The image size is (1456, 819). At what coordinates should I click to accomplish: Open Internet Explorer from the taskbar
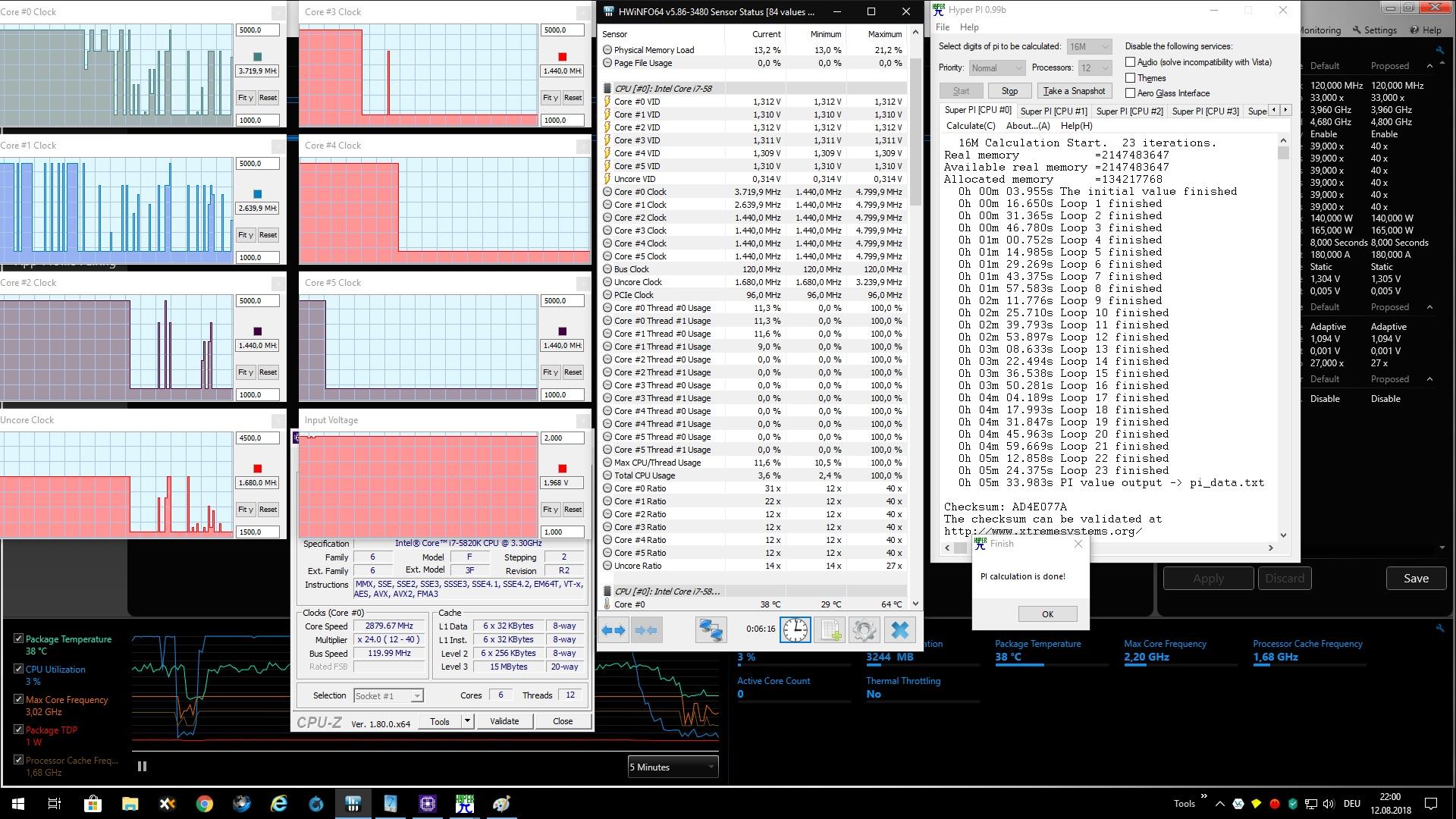coord(278,804)
